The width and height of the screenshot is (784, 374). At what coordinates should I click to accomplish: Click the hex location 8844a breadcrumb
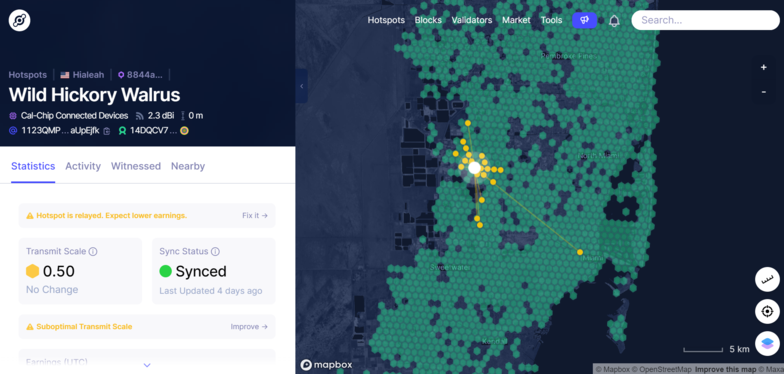click(140, 75)
